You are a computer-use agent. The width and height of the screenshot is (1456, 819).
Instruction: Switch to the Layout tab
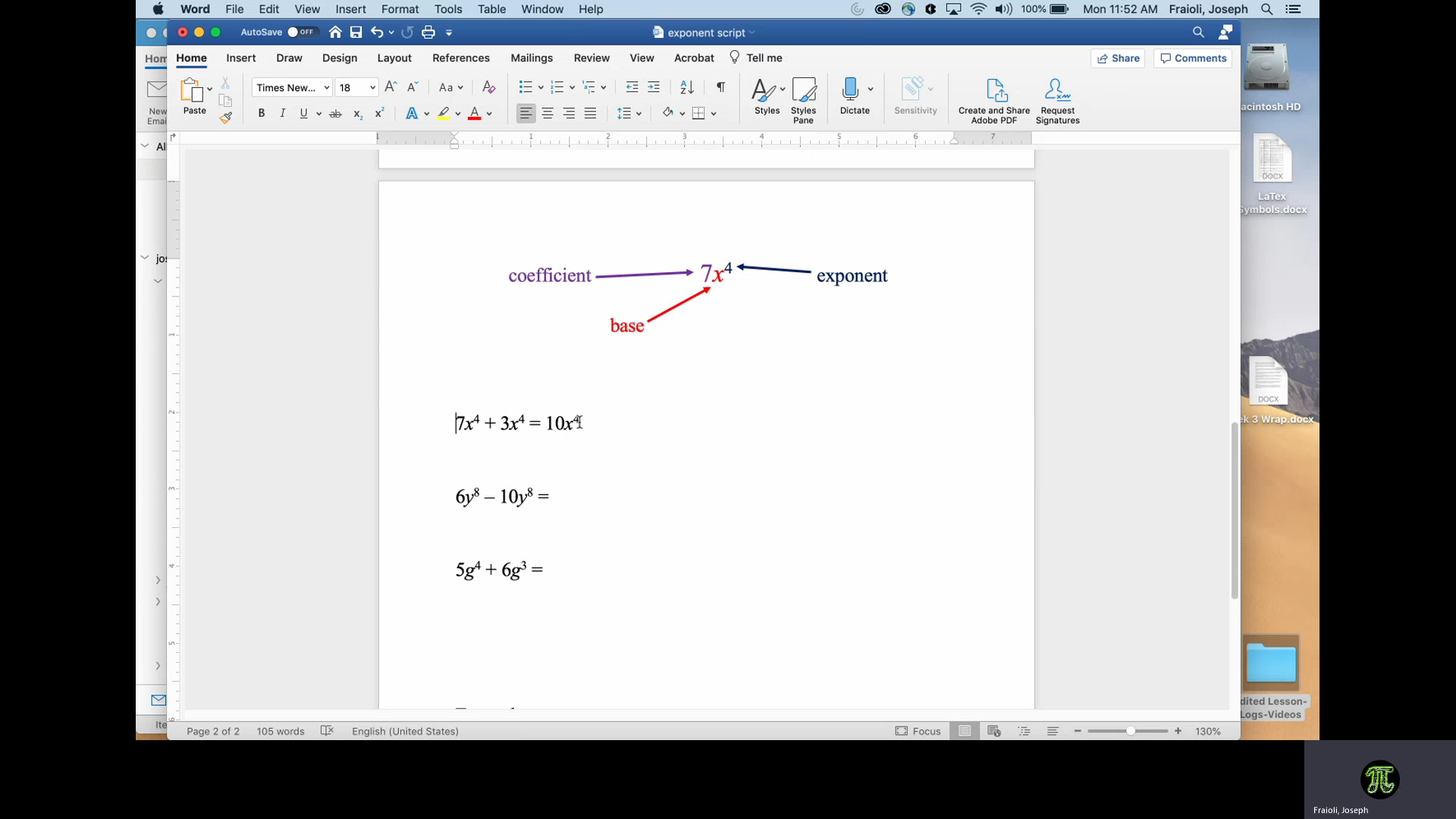394,58
